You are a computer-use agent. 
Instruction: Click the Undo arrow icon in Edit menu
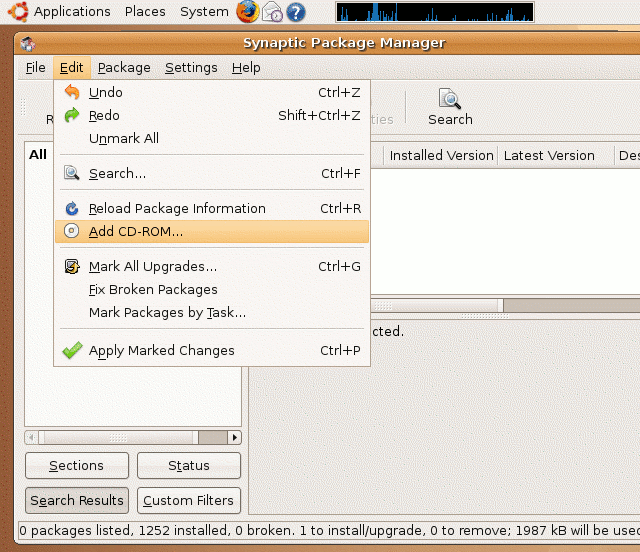click(x=72, y=92)
